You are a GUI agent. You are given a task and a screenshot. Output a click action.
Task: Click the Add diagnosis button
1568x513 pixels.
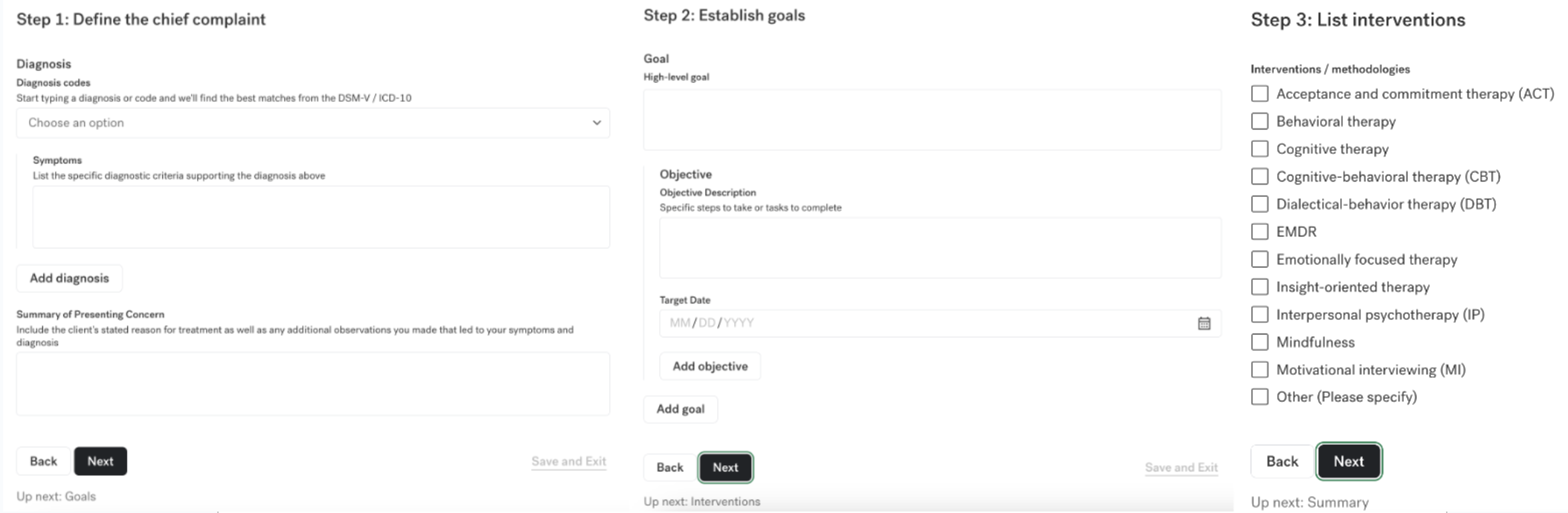70,278
